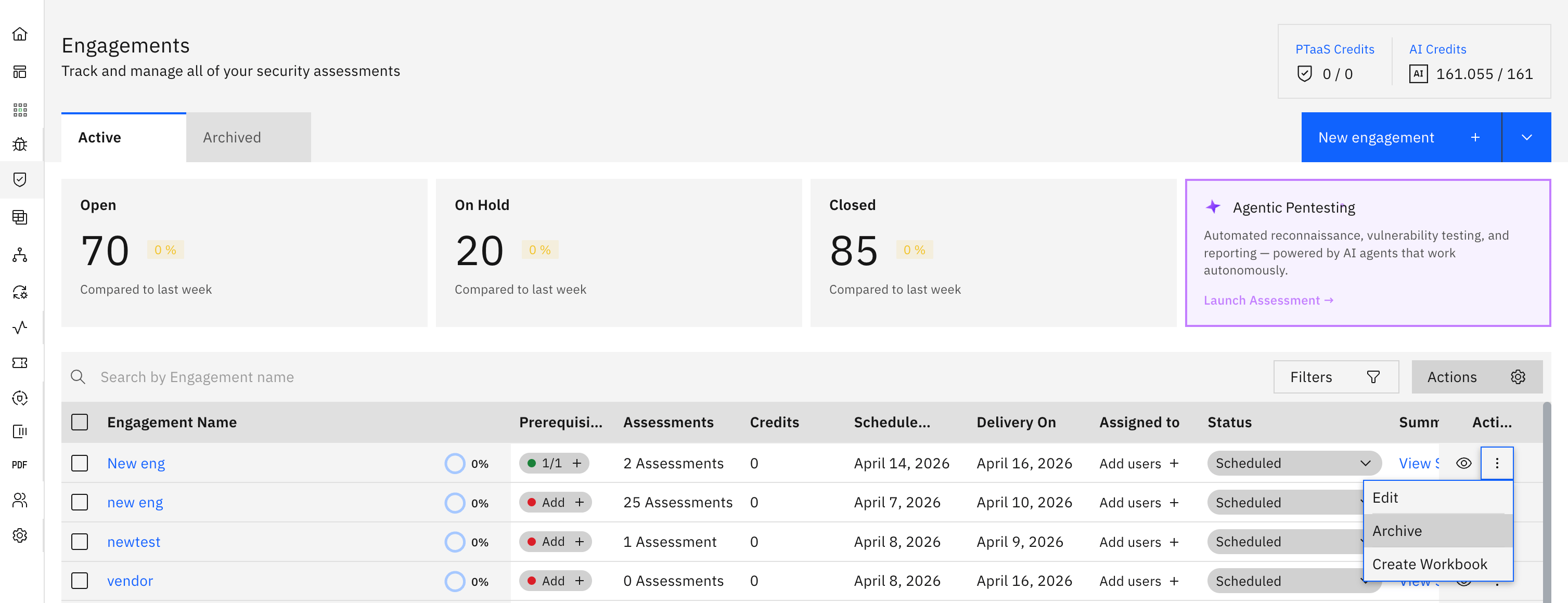Open the shield engagements sidebar icon
This screenshot has width=1568, height=603.
click(20, 179)
